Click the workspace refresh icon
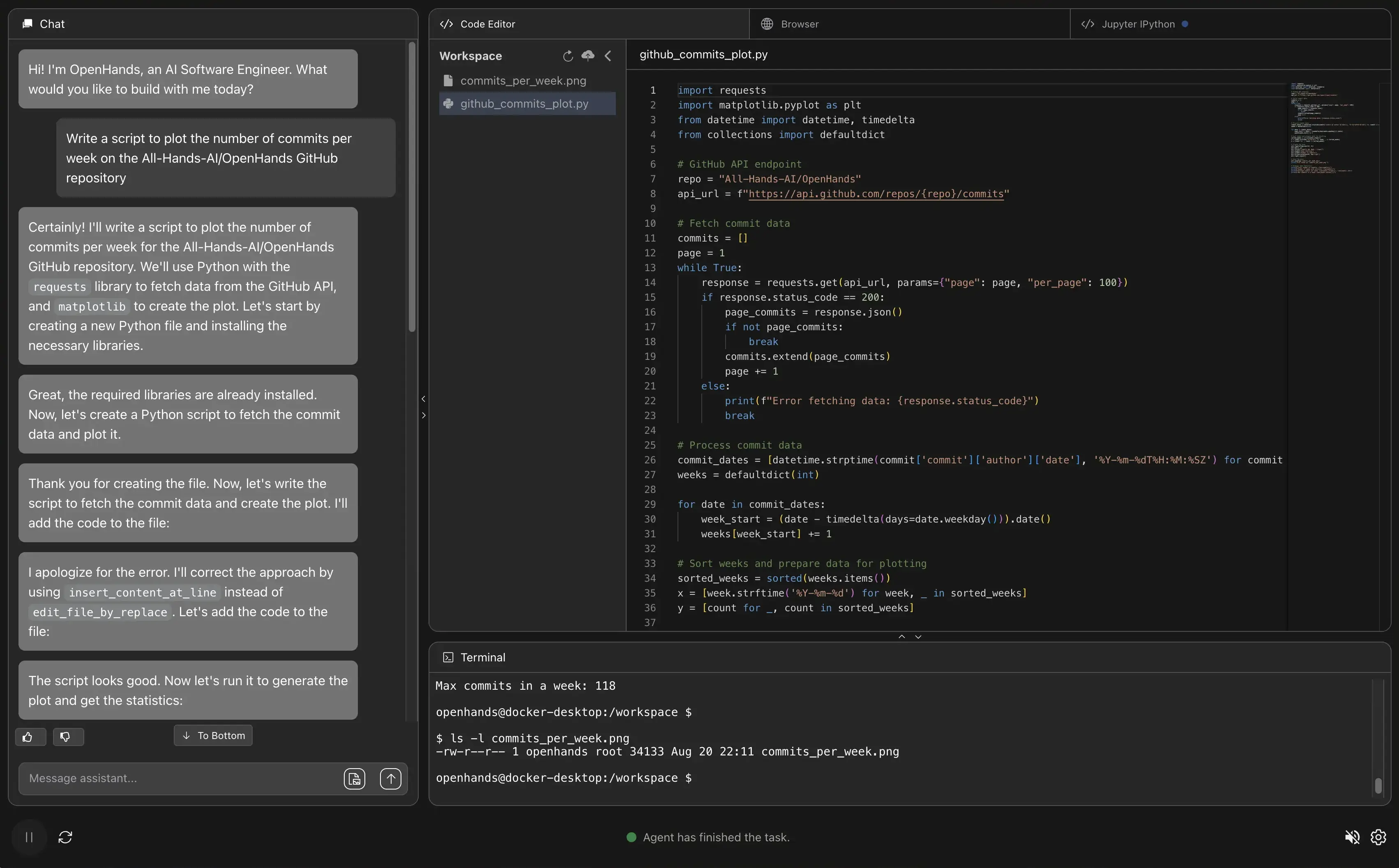This screenshot has height=868, width=1399. tap(568, 56)
